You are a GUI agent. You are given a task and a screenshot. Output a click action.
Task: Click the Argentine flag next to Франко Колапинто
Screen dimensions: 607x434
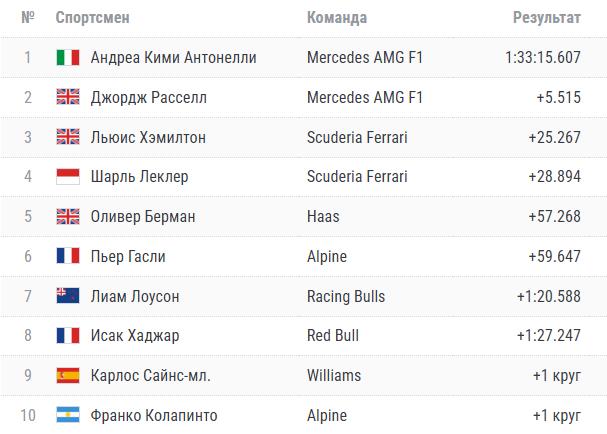click(x=67, y=415)
